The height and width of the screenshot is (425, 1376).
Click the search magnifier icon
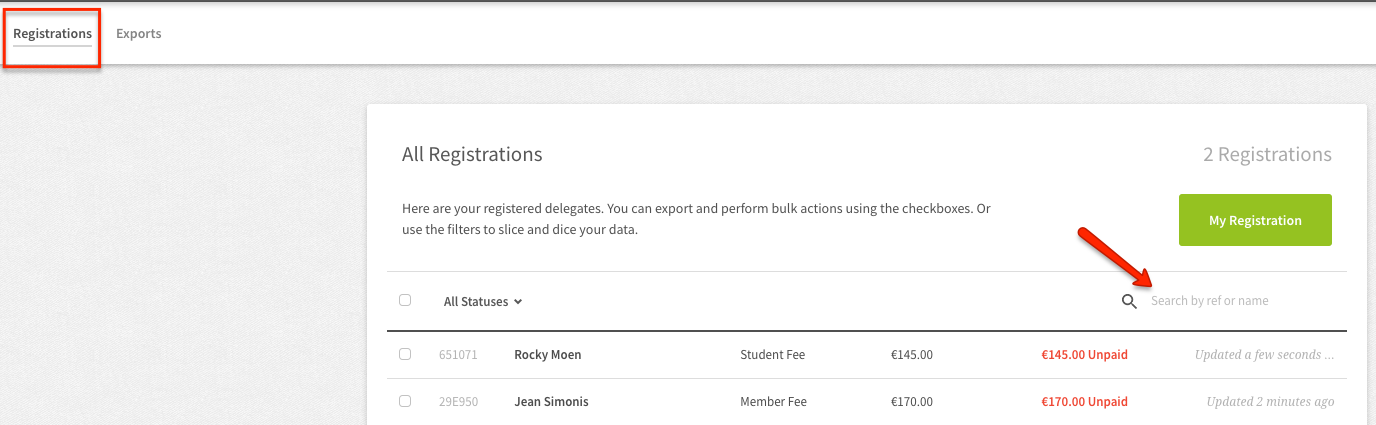(1129, 301)
